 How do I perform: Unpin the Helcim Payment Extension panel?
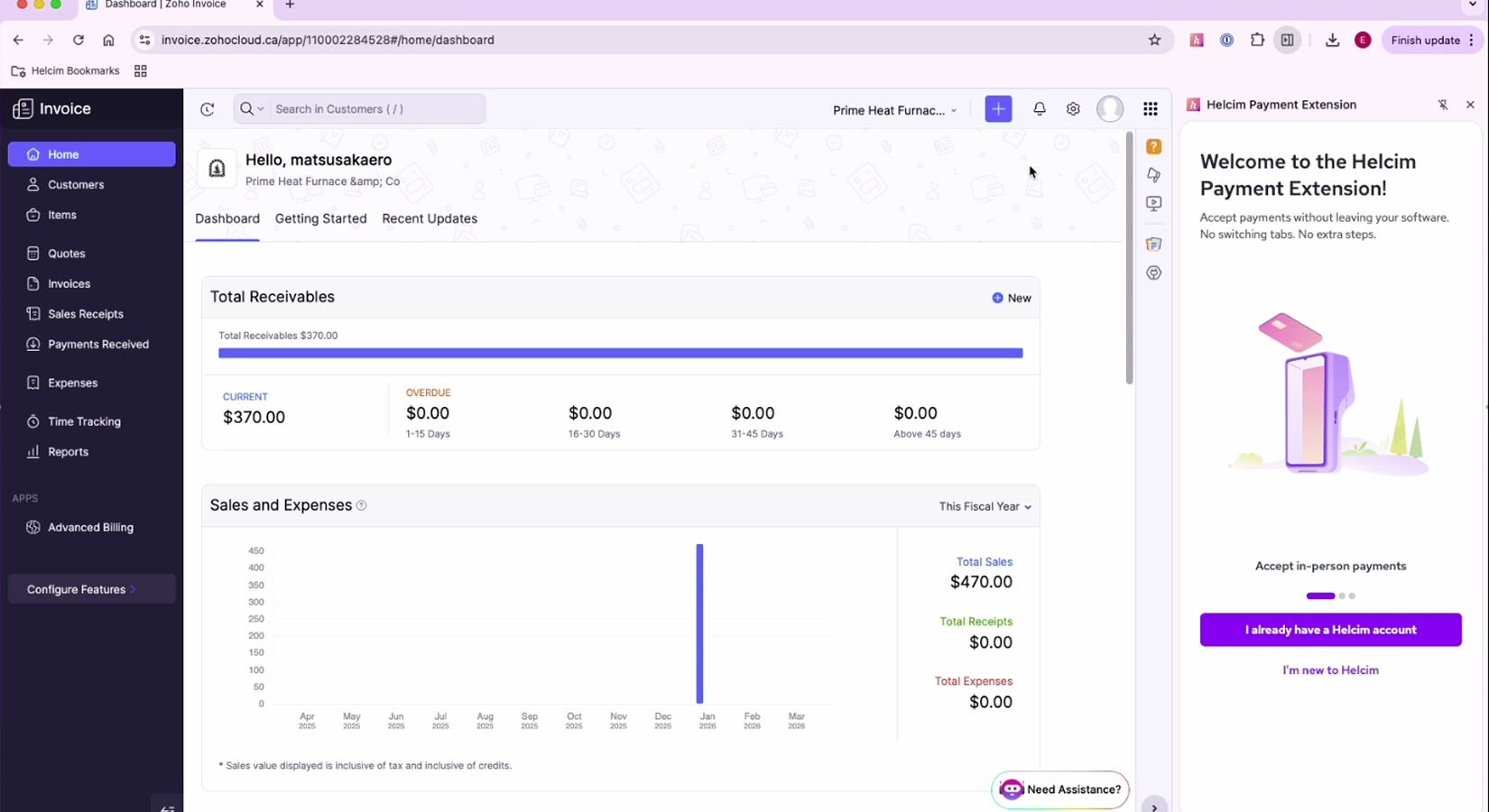1443,105
